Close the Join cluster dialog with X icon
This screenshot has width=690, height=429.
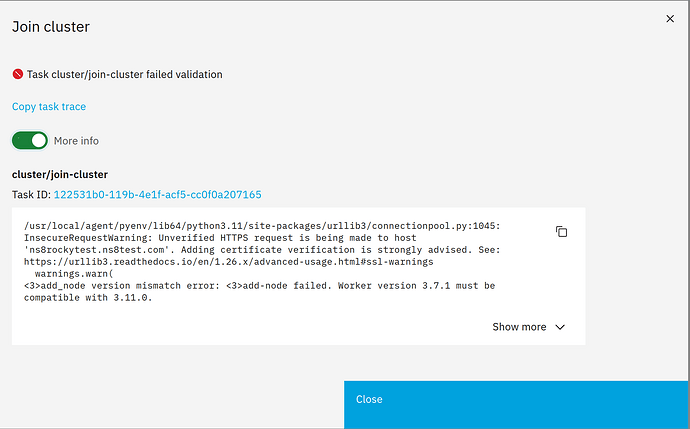click(669, 18)
